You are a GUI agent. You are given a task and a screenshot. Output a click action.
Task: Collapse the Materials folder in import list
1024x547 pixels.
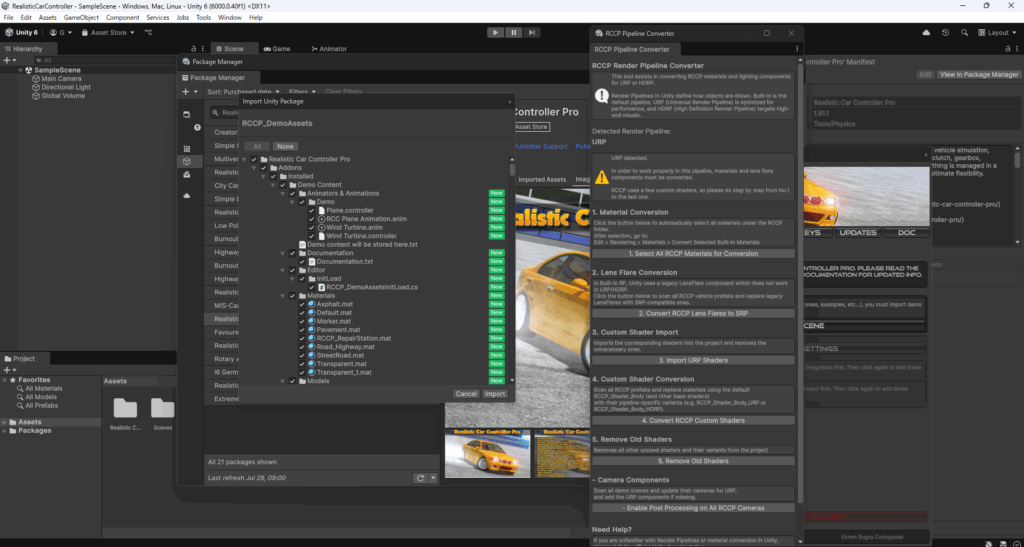click(283, 296)
